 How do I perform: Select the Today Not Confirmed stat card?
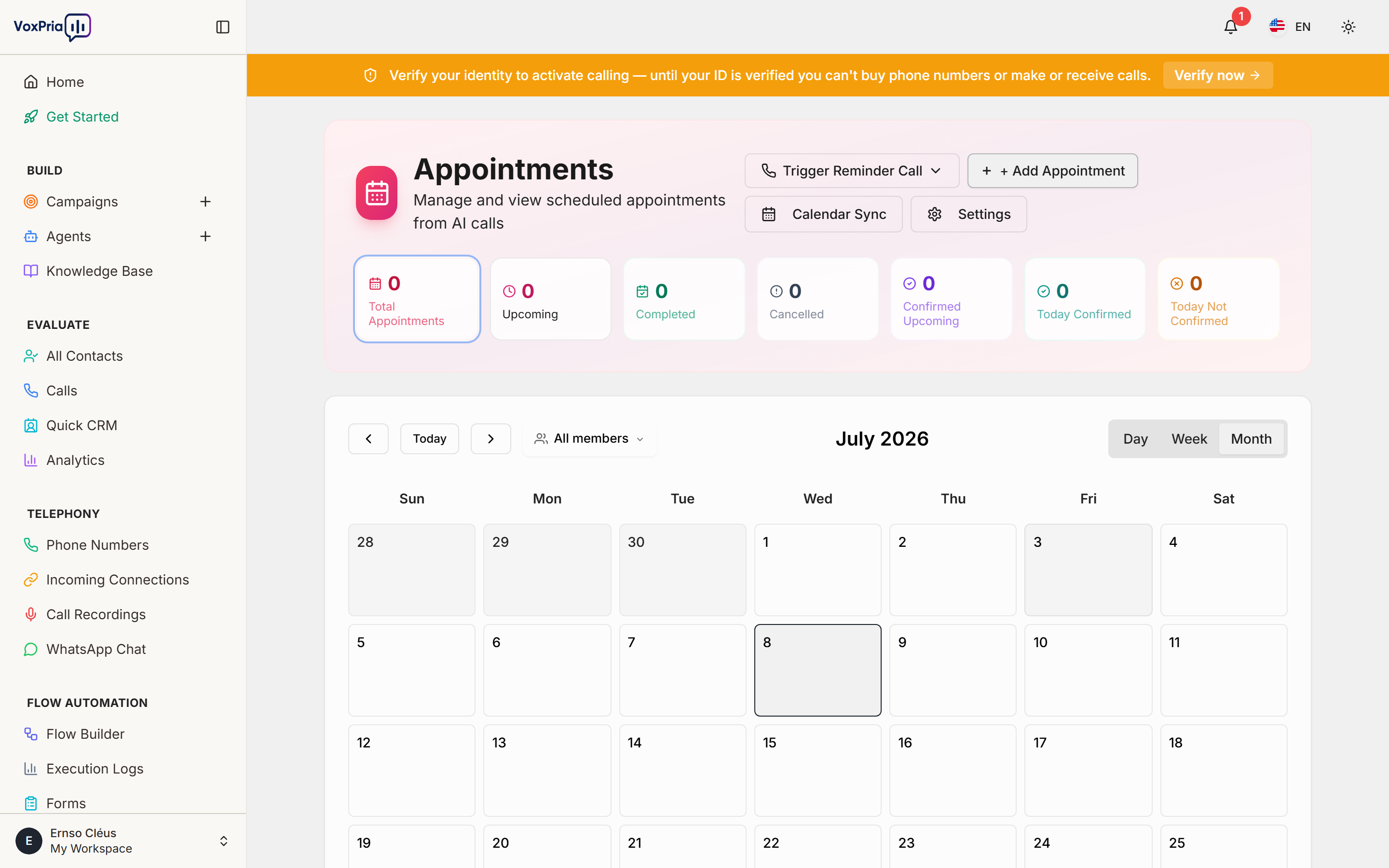[x=1219, y=299]
